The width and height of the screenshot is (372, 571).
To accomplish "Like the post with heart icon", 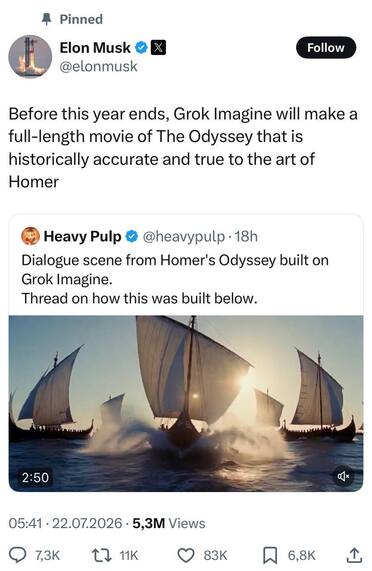I will [186, 555].
